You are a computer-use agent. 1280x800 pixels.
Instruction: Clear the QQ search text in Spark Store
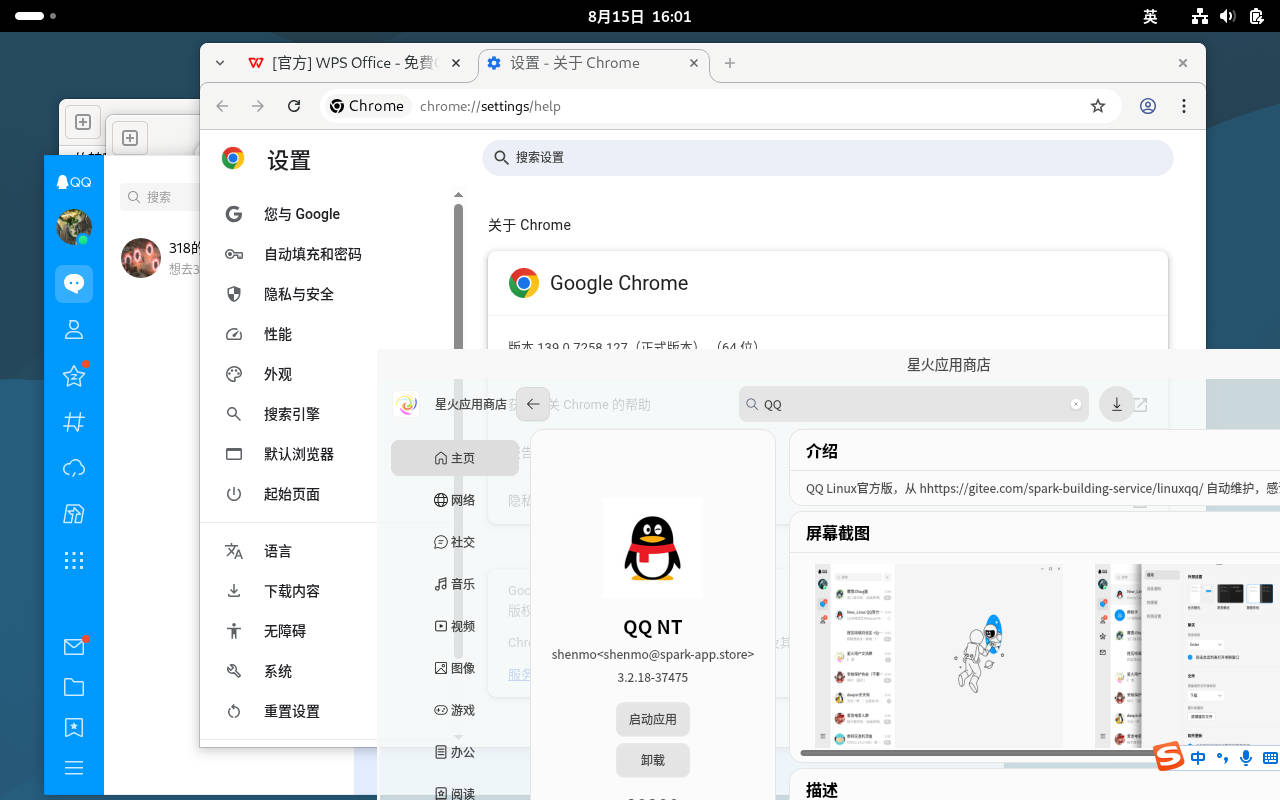(x=1076, y=404)
